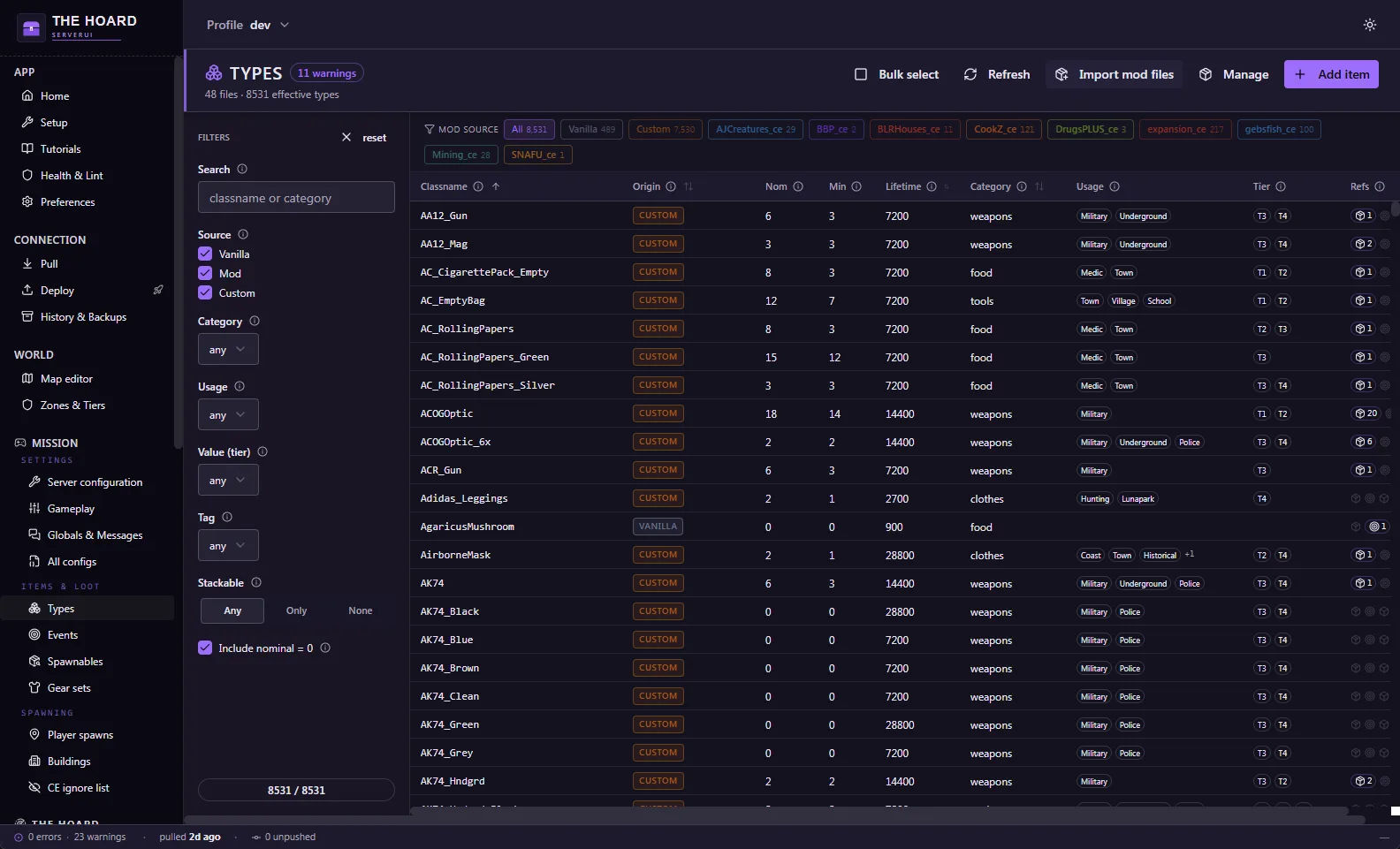The image size is (1400, 849).
Task: Click the info icon next to Search
Action: [x=242, y=169]
